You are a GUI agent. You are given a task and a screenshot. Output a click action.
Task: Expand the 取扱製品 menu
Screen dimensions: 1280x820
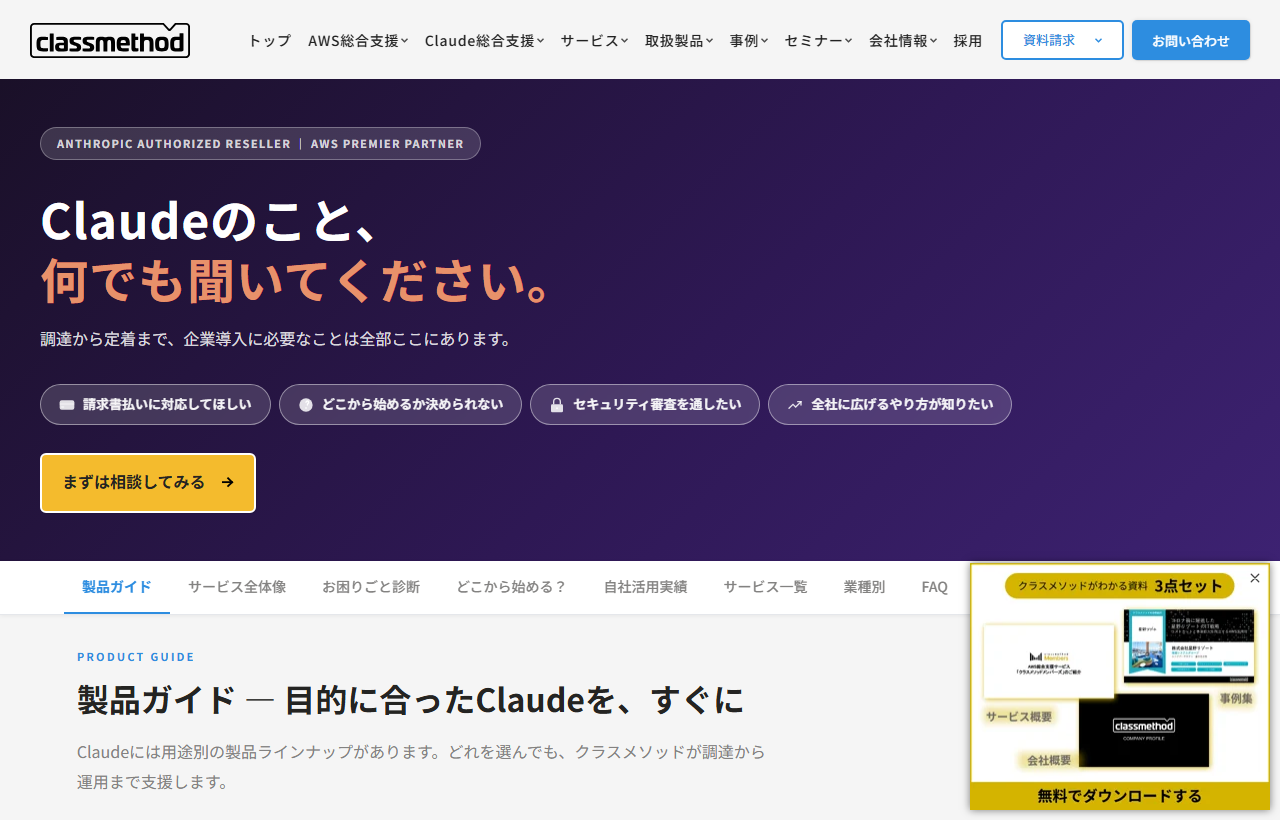point(679,41)
